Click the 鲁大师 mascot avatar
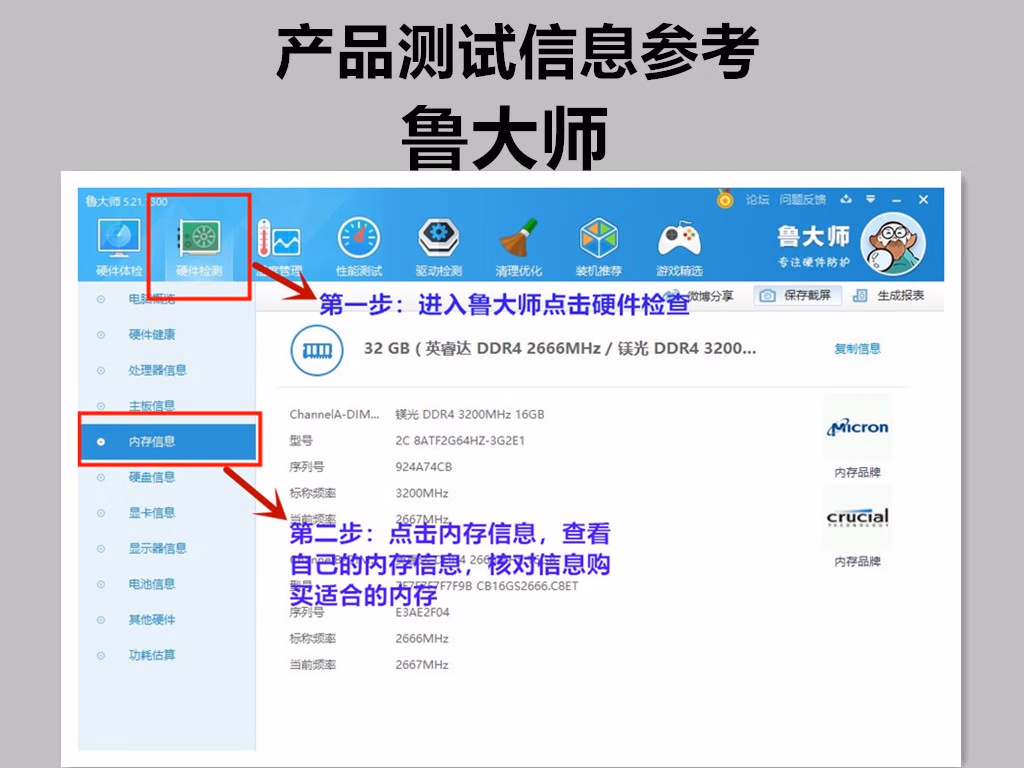Screen dimensions: 1024x768 click(893, 244)
